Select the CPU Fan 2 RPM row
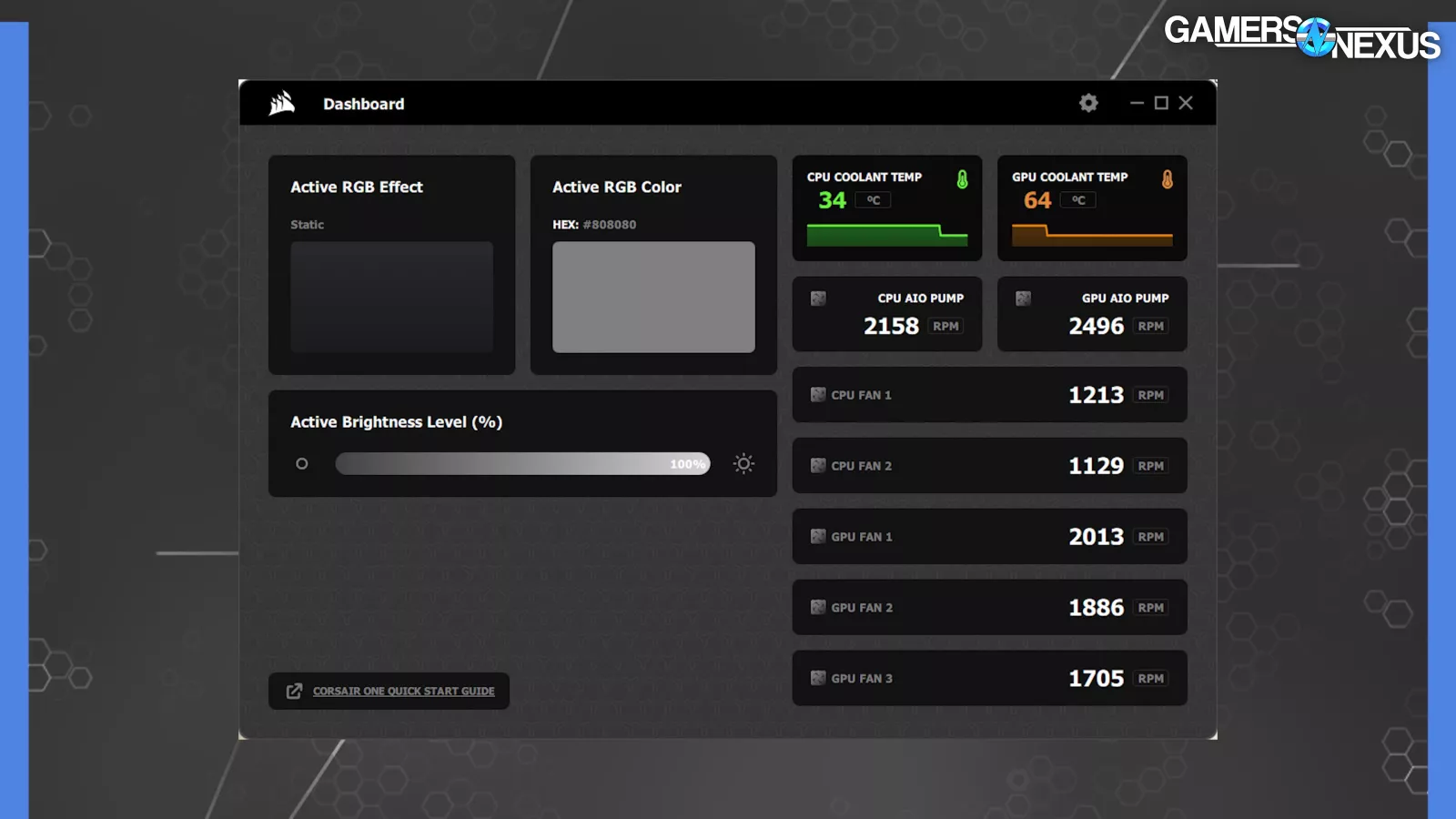 click(989, 466)
